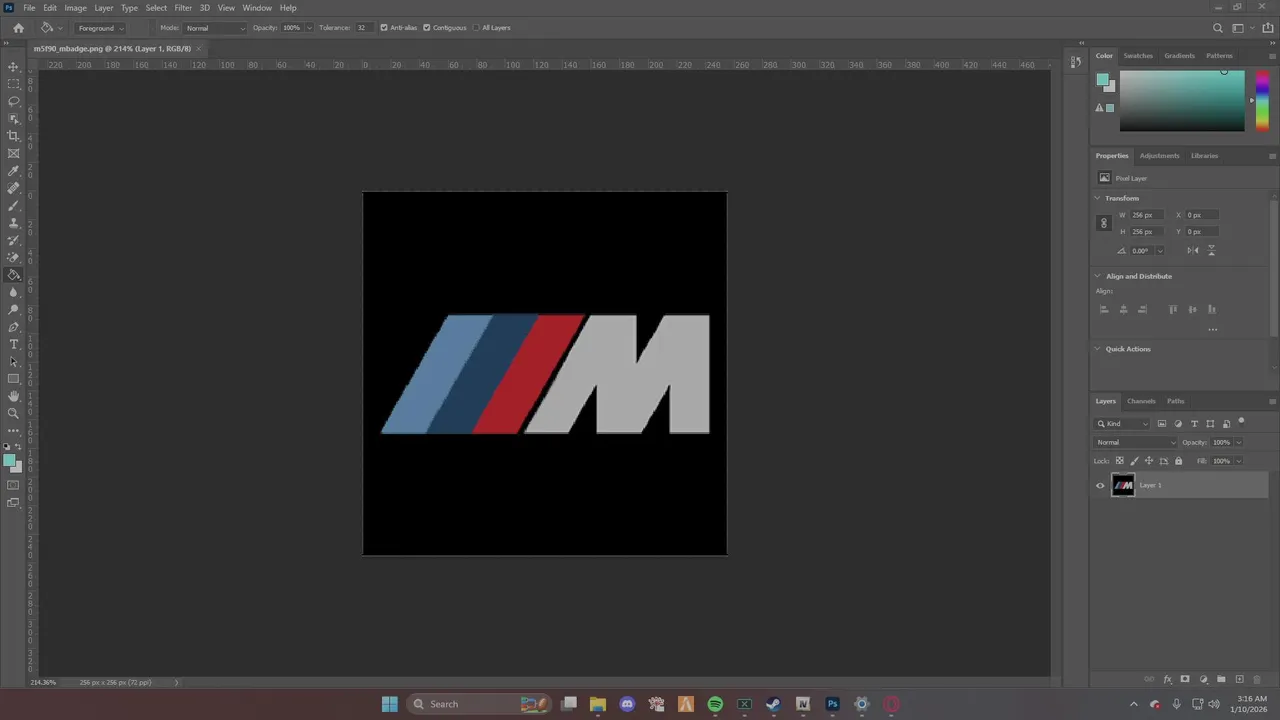This screenshot has width=1280, height=720.
Task: Select the Paint Bucket tool
Action: pyautogui.click(x=13, y=275)
